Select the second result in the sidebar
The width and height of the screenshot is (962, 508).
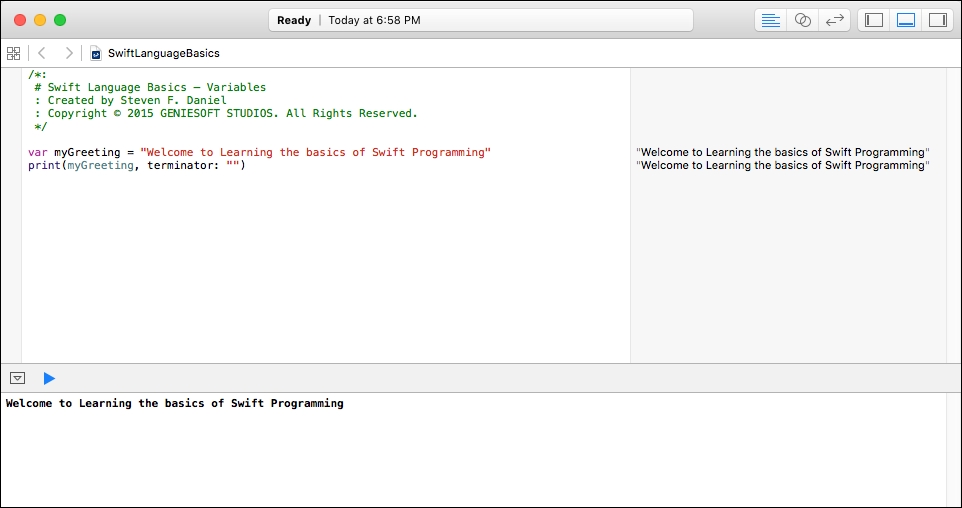coord(783,166)
